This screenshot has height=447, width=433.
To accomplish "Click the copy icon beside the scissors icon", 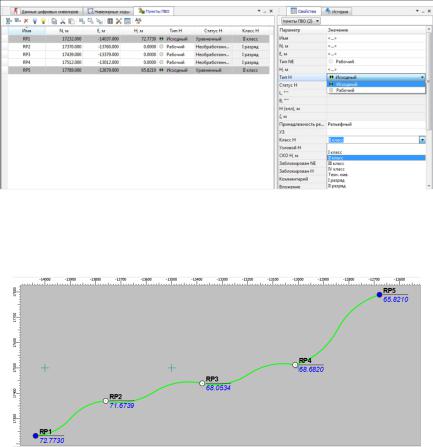I will [54, 21].
